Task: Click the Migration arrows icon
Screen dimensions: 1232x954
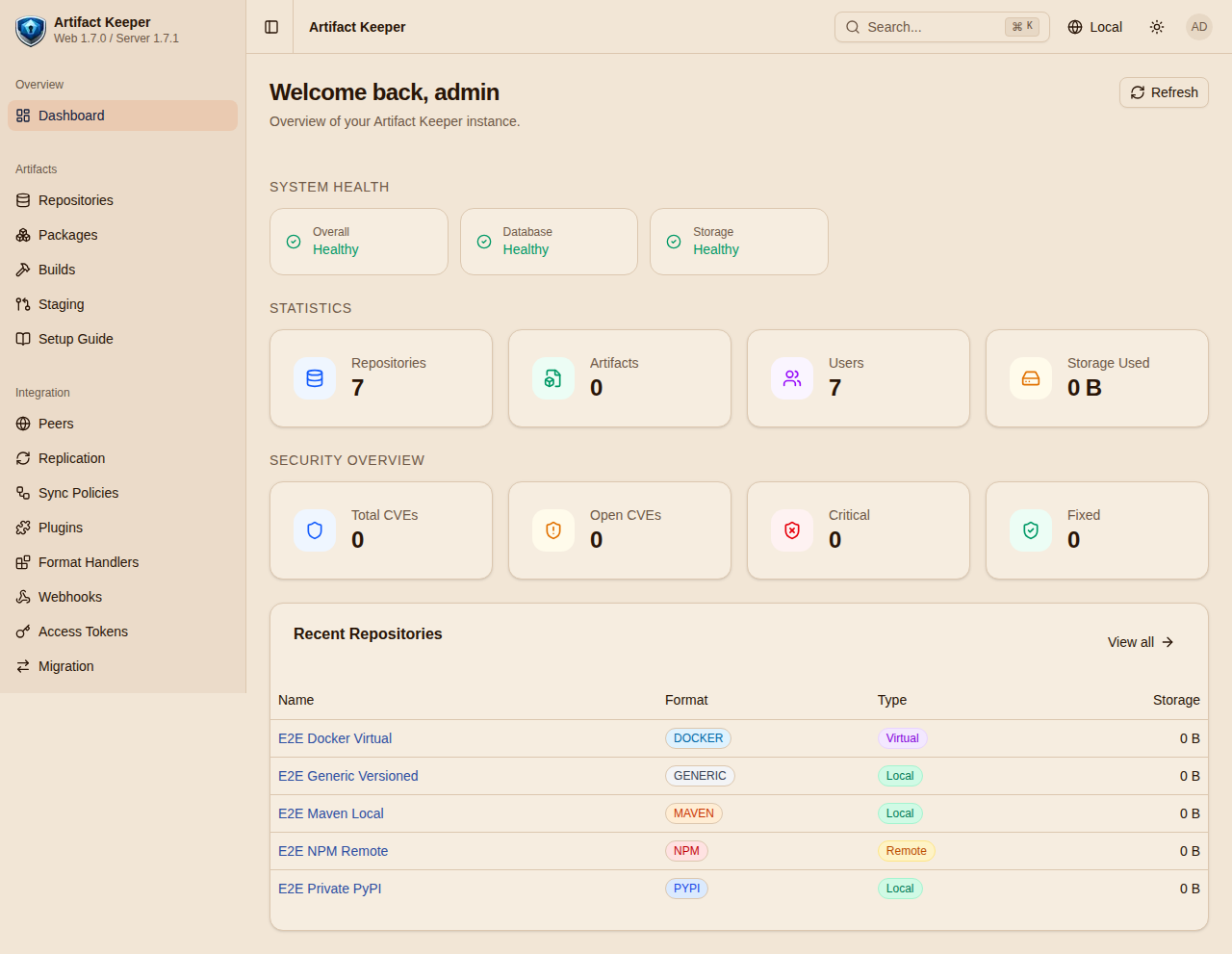Action: point(23,666)
